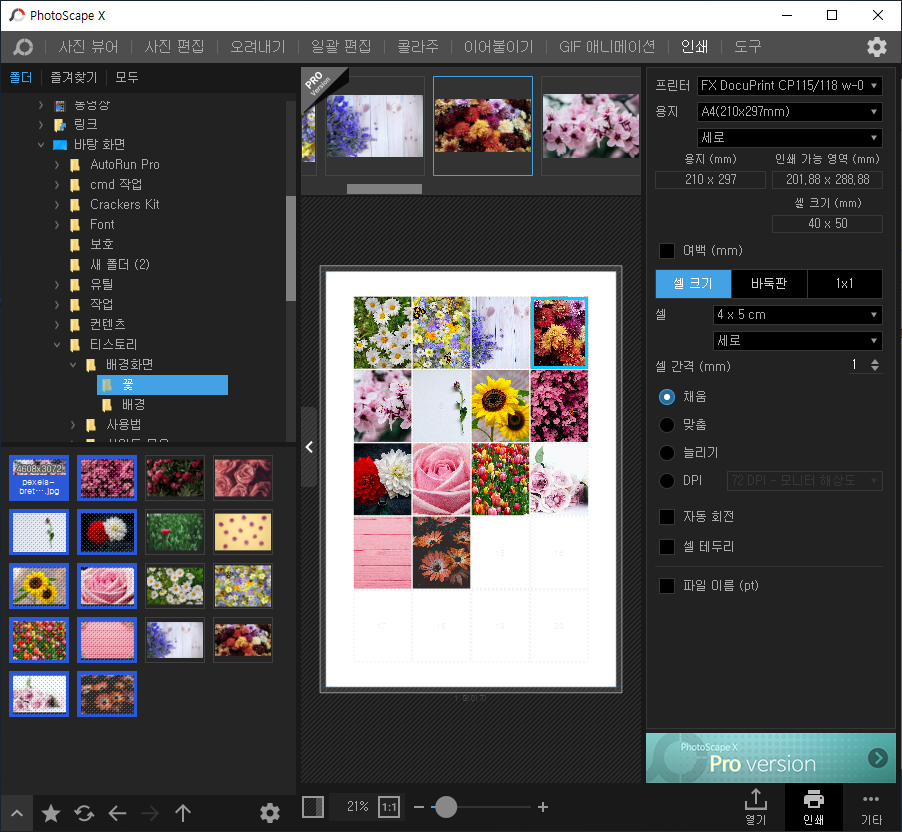Image resolution: width=902 pixels, height=832 pixels.
Task: Open GIF 애니메이션 tab
Action: (x=607, y=47)
